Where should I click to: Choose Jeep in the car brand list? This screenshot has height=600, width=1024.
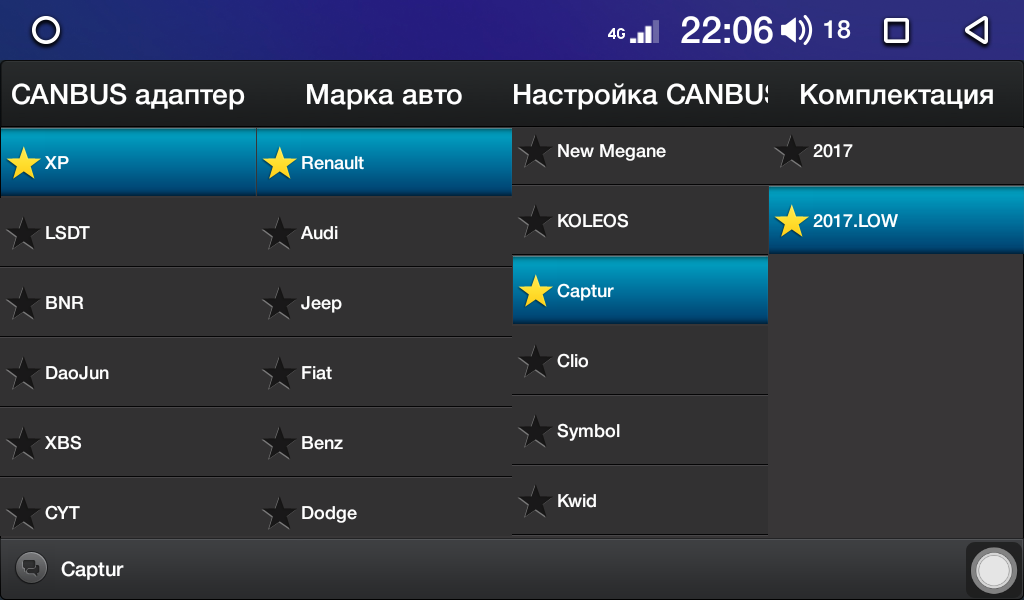point(384,303)
